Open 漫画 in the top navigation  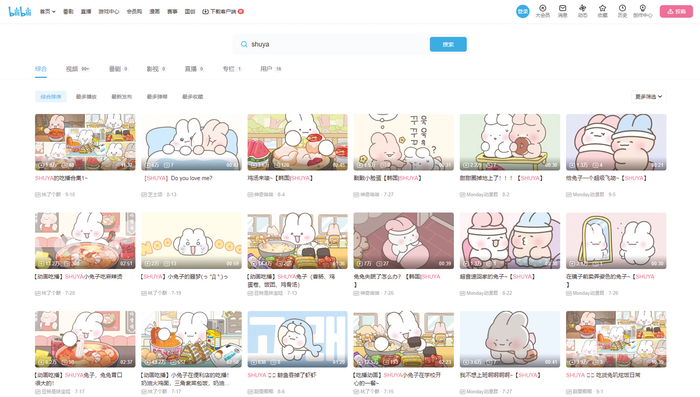point(154,12)
